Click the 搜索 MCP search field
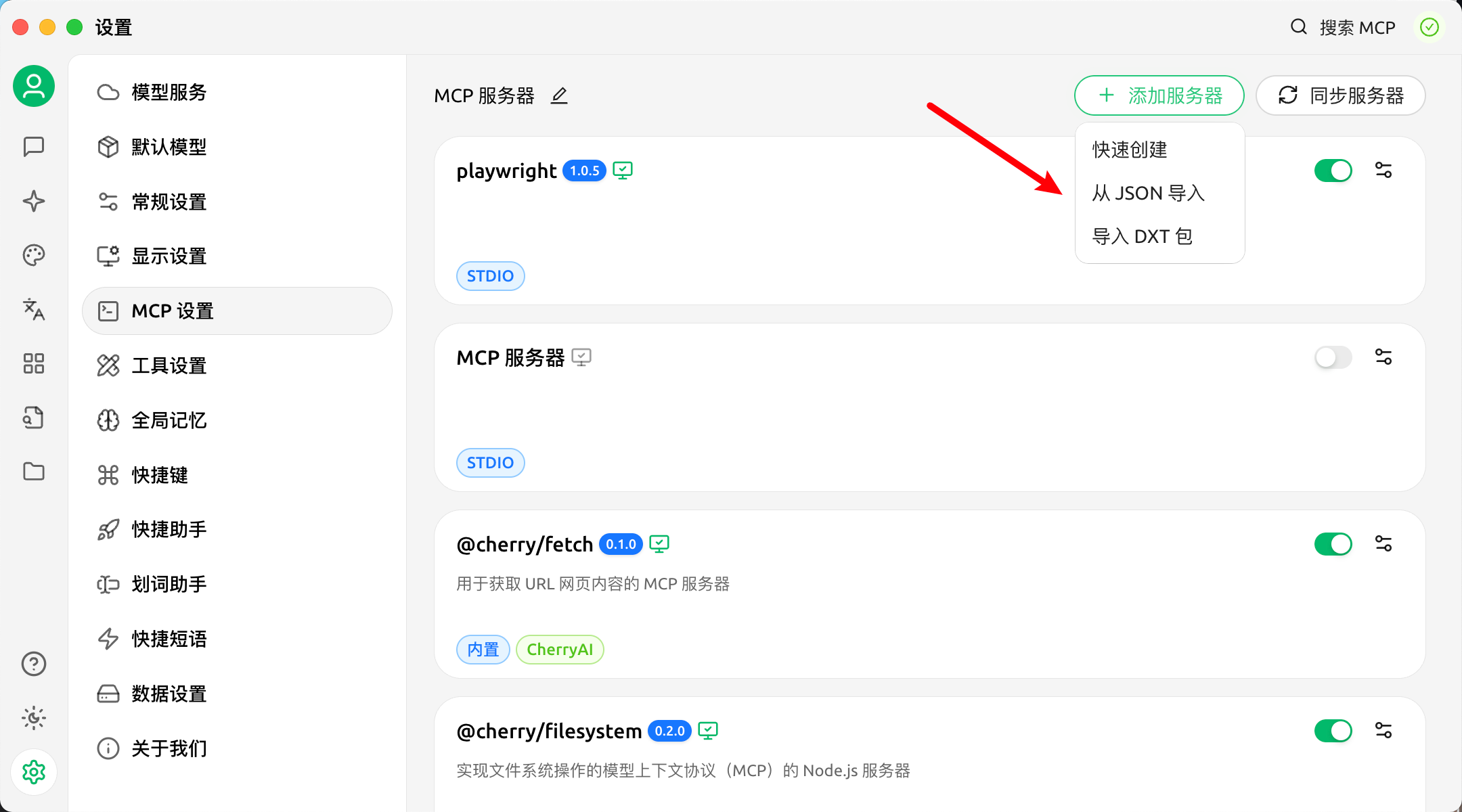 click(1357, 28)
